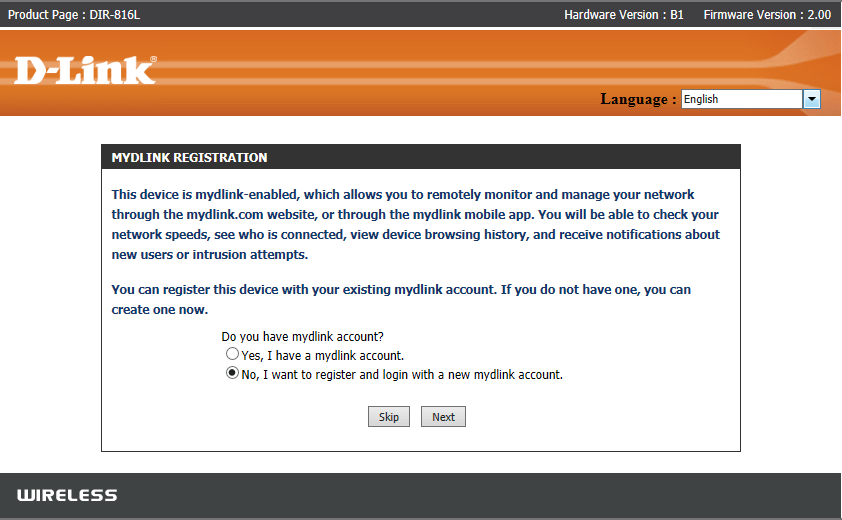Click the WIRELESS footer logo
Screen dimensions: 842x520
tap(67, 495)
